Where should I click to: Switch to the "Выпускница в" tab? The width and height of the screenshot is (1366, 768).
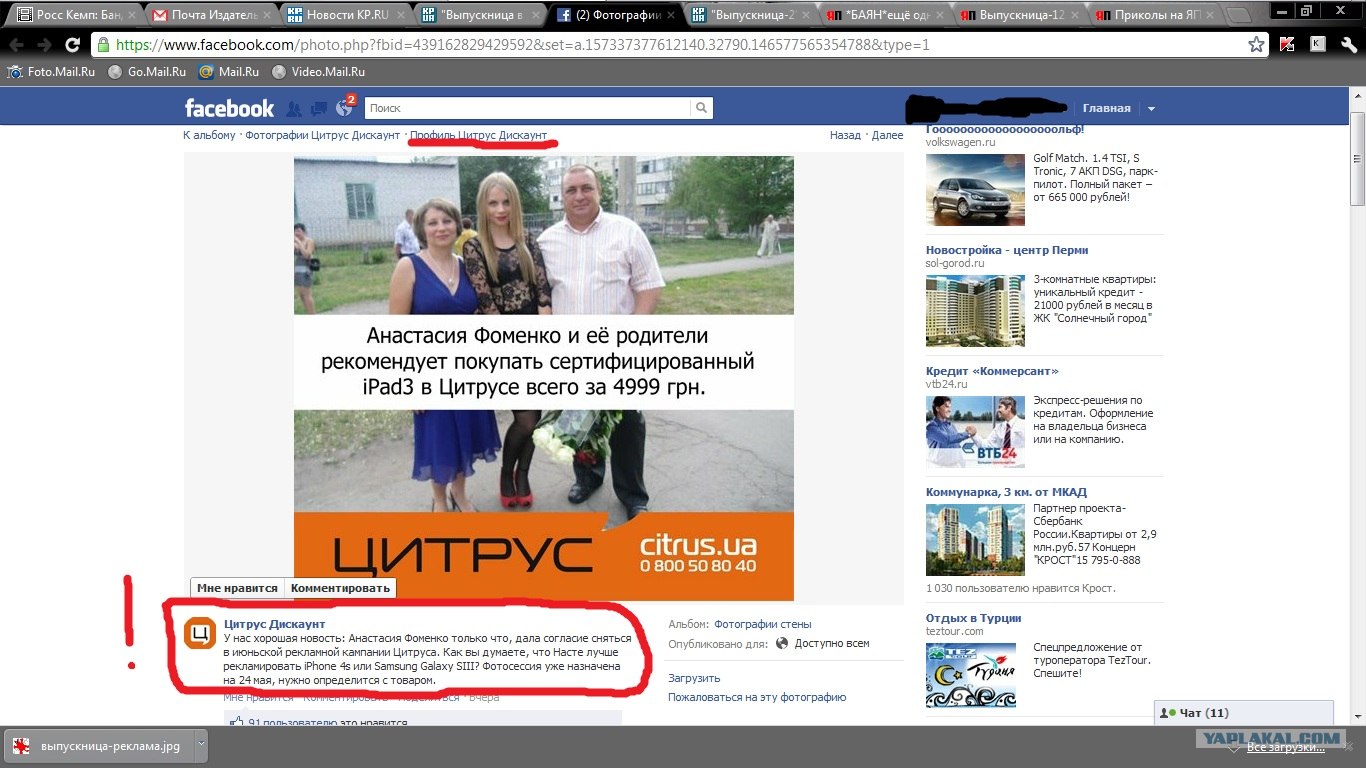pyautogui.click(x=480, y=15)
